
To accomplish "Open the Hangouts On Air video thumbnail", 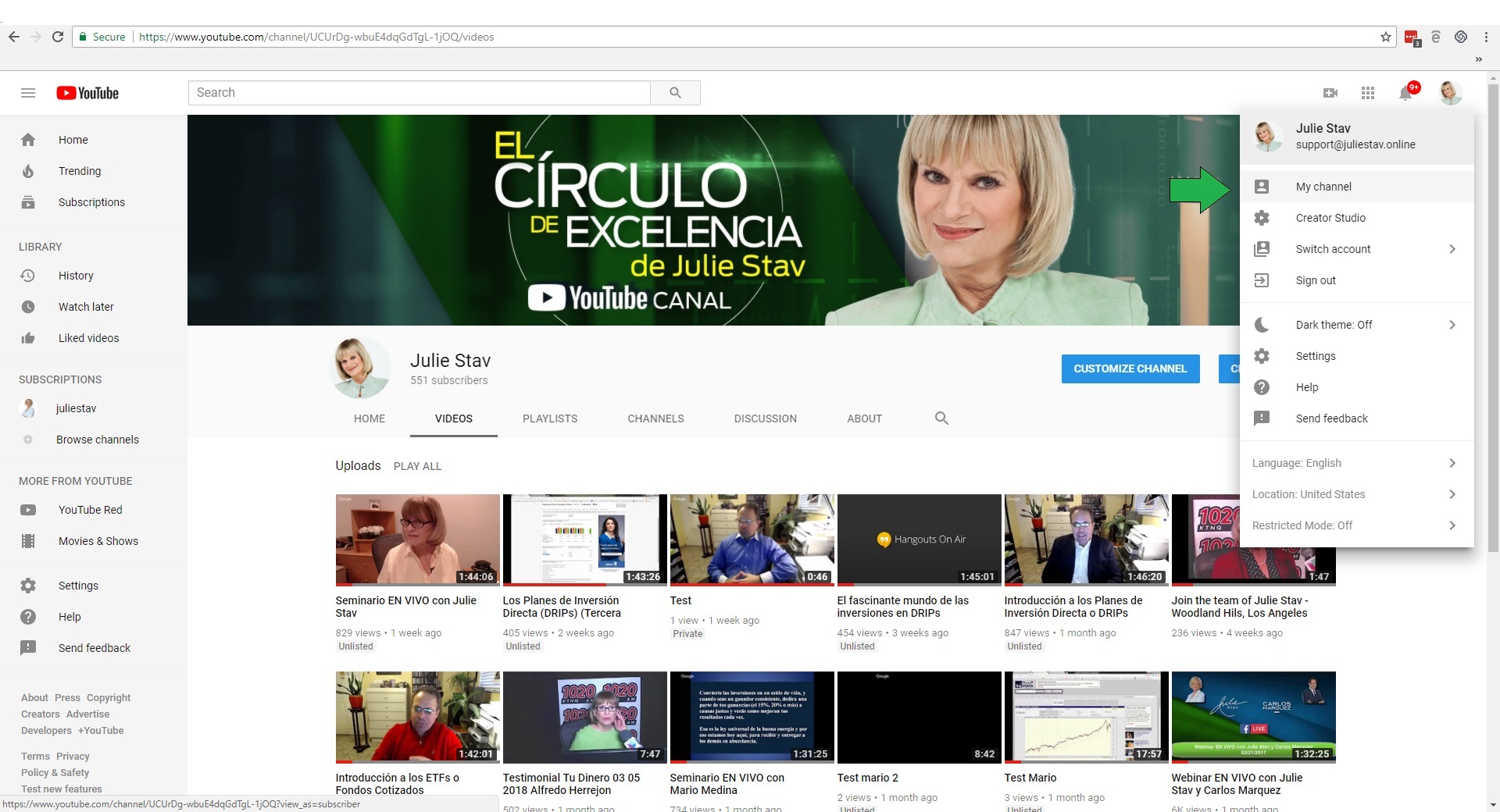I will [919, 540].
